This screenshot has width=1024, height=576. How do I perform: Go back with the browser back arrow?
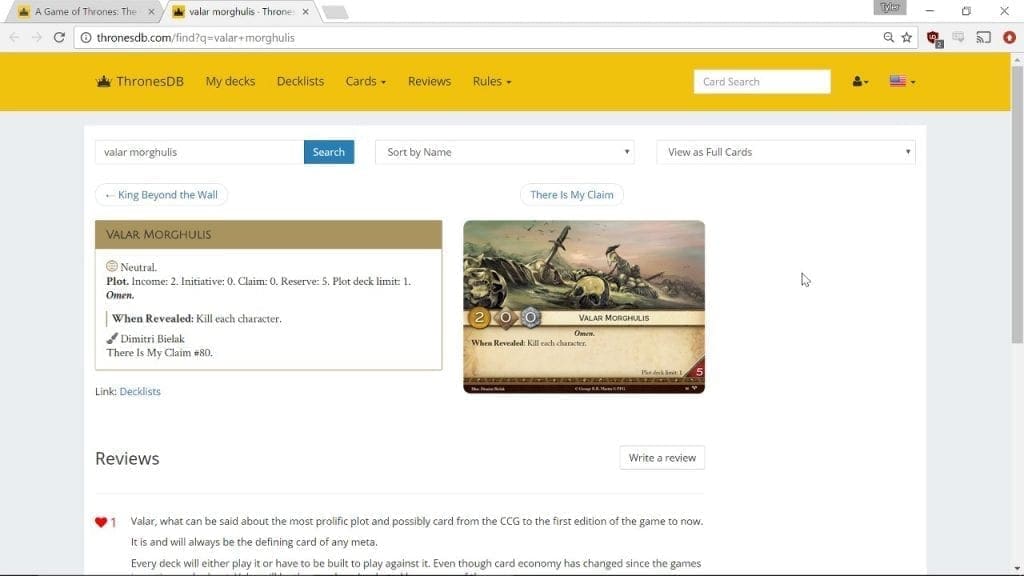14,38
